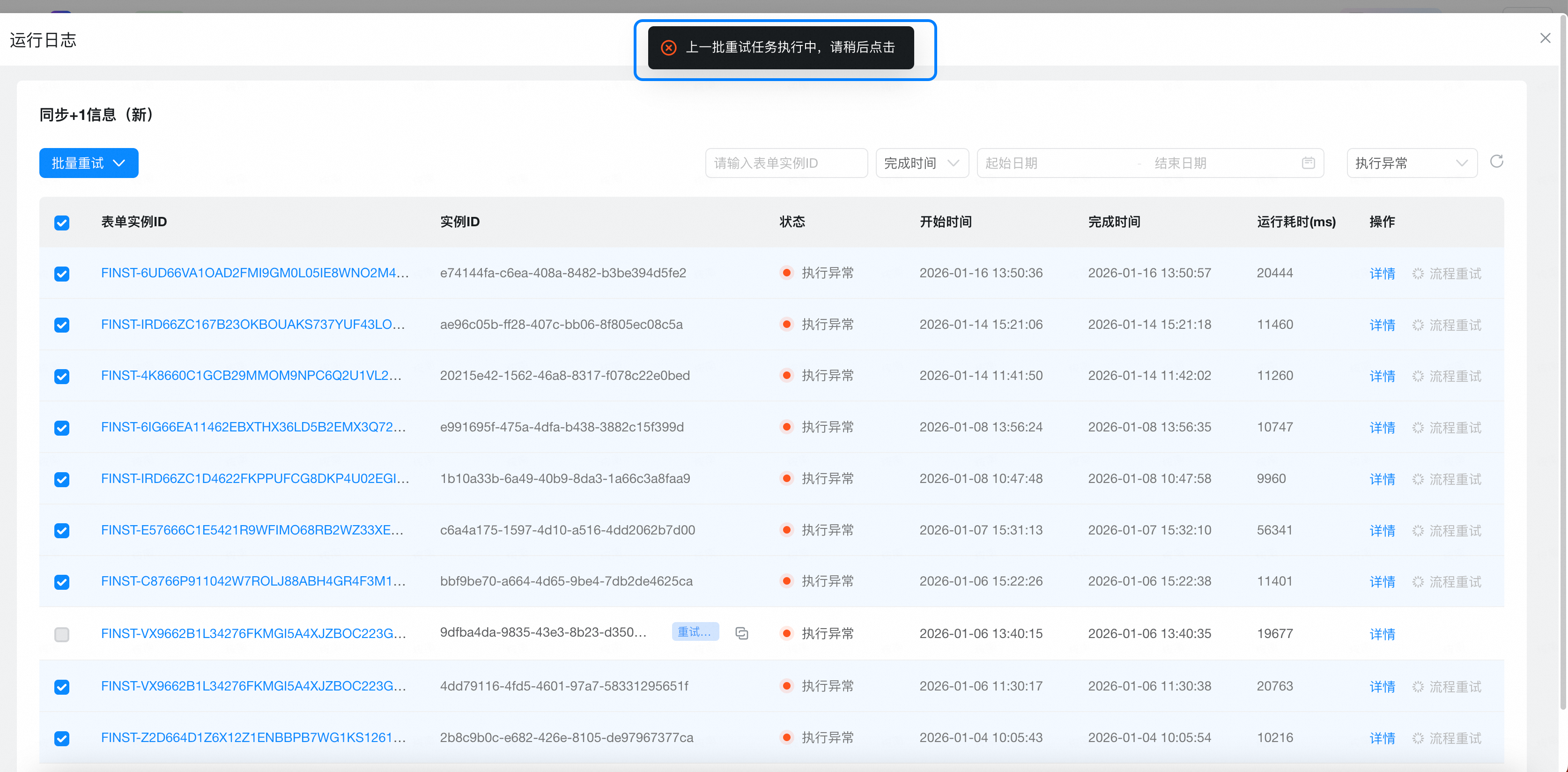The width and height of the screenshot is (1568, 772).
Task: Close the 运行日志 panel with the X icon
Action: [x=1545, y=38]
